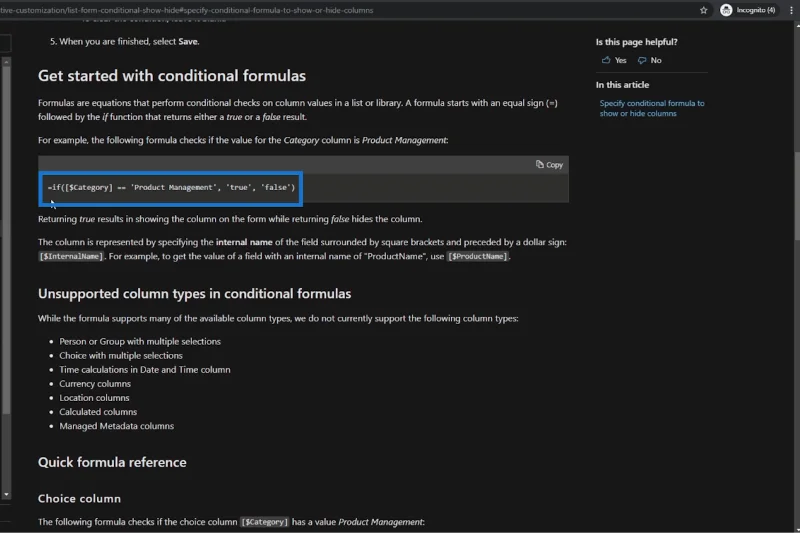Click 'Time calculations in Date and Time column' bullet
The image size is (800, 533).
click(145, 370)
